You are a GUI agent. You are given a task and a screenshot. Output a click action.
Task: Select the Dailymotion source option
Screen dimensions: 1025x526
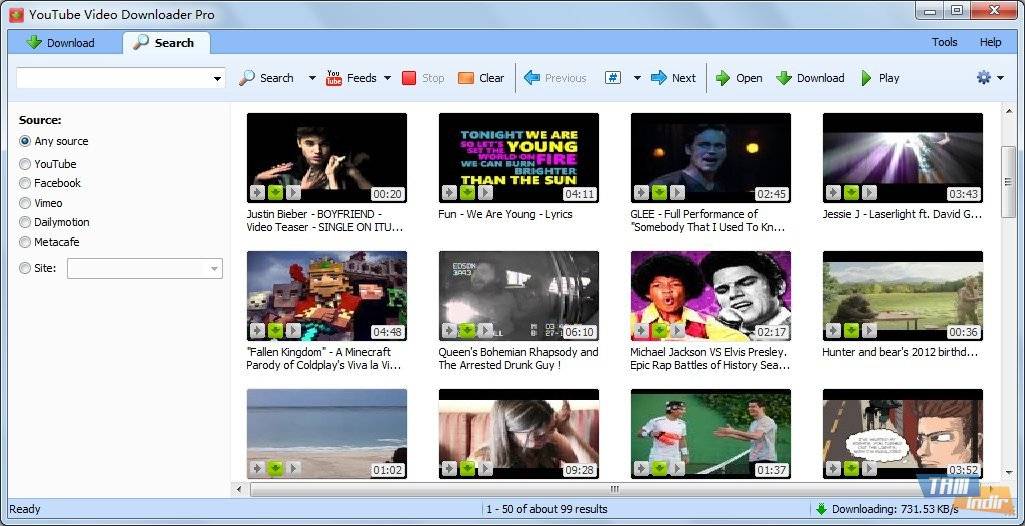coord(25,222)
